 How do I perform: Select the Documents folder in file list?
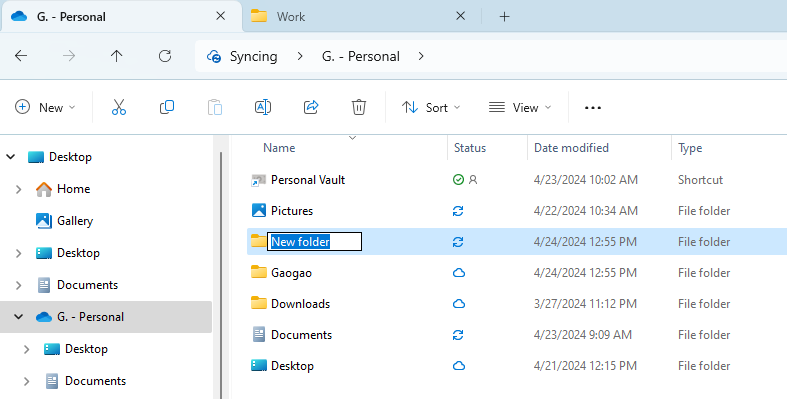point(301,335)
